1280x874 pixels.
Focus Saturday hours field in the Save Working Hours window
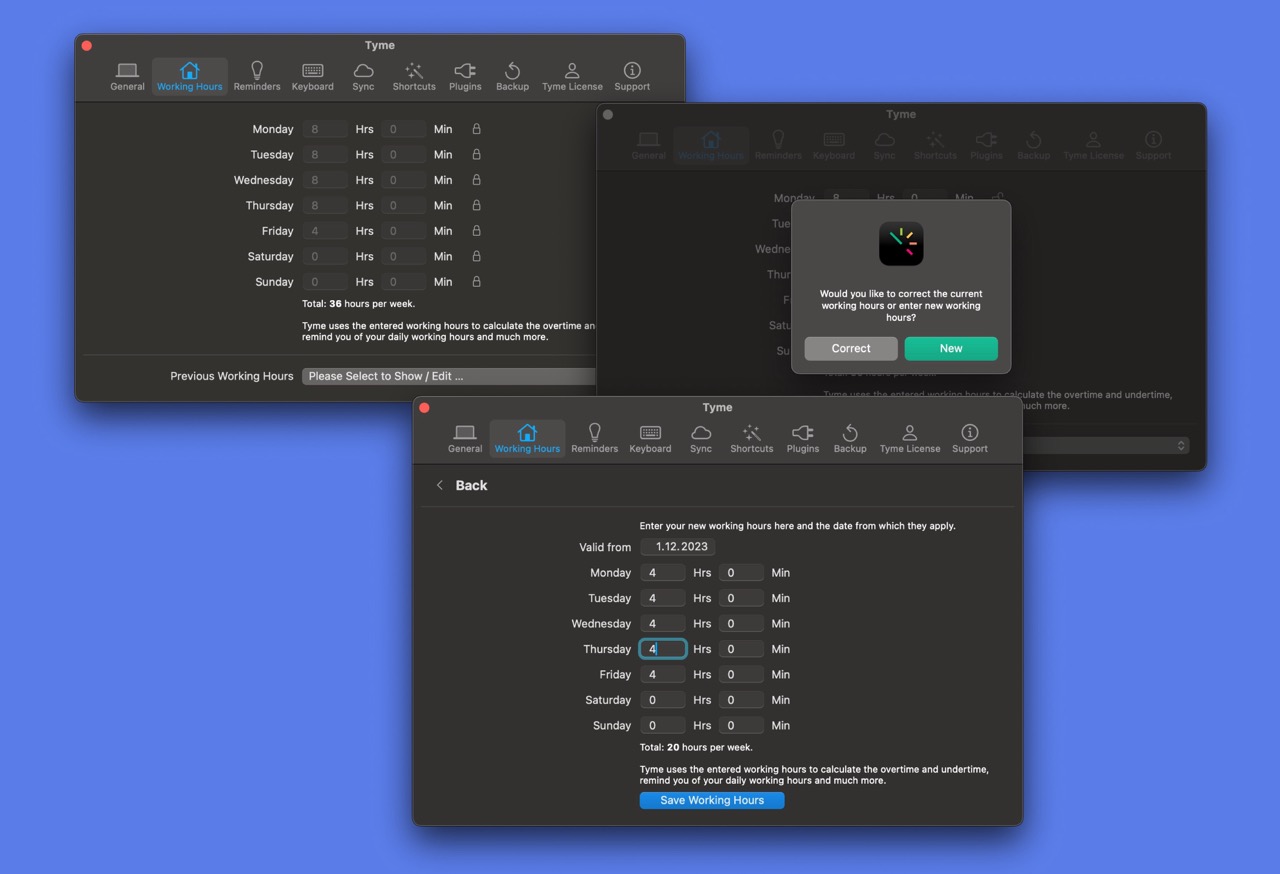click(663, 700)
